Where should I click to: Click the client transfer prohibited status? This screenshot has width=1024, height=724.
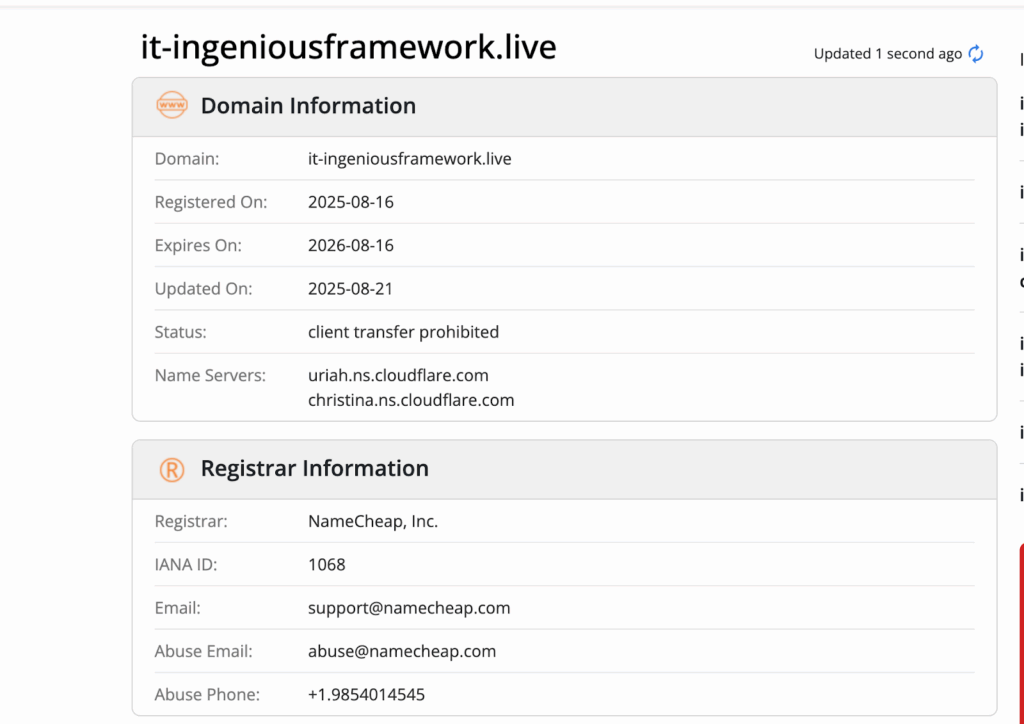click(403, 332)
